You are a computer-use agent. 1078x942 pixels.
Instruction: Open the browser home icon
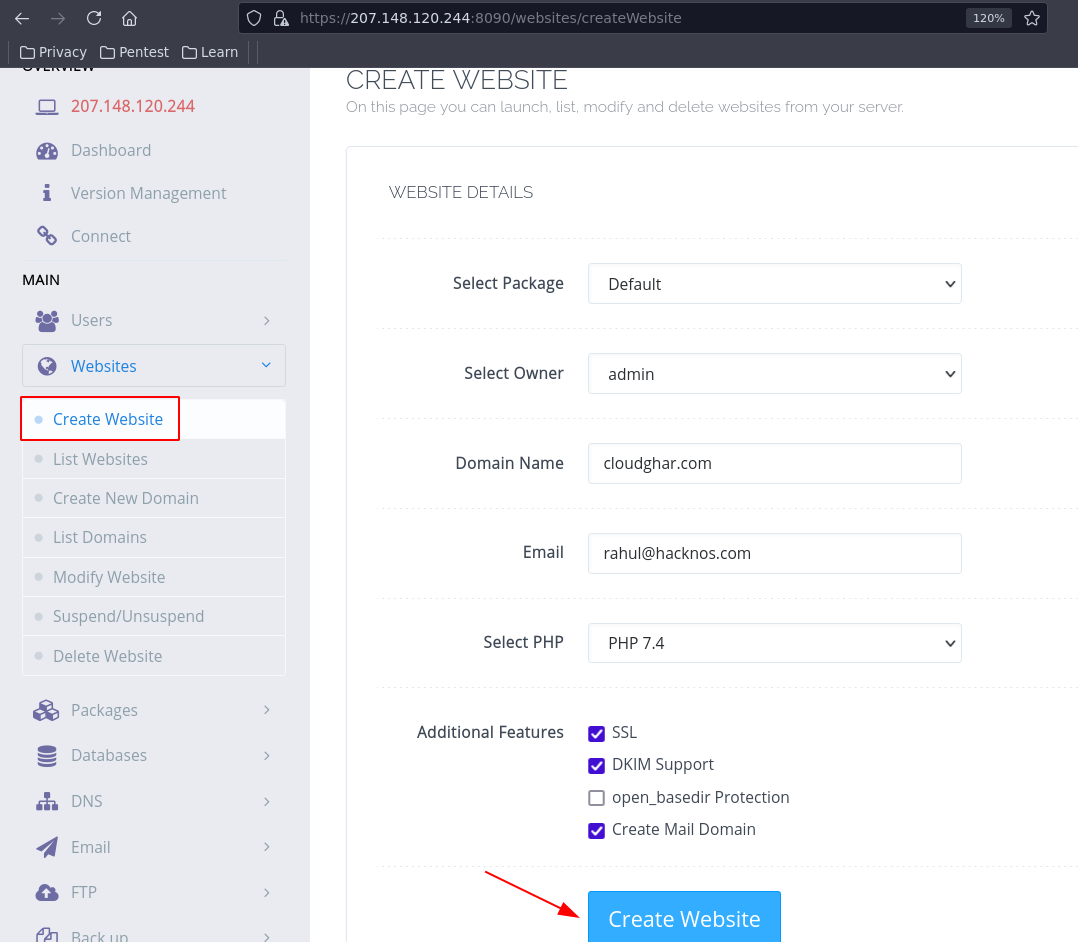tap(129, 19)
